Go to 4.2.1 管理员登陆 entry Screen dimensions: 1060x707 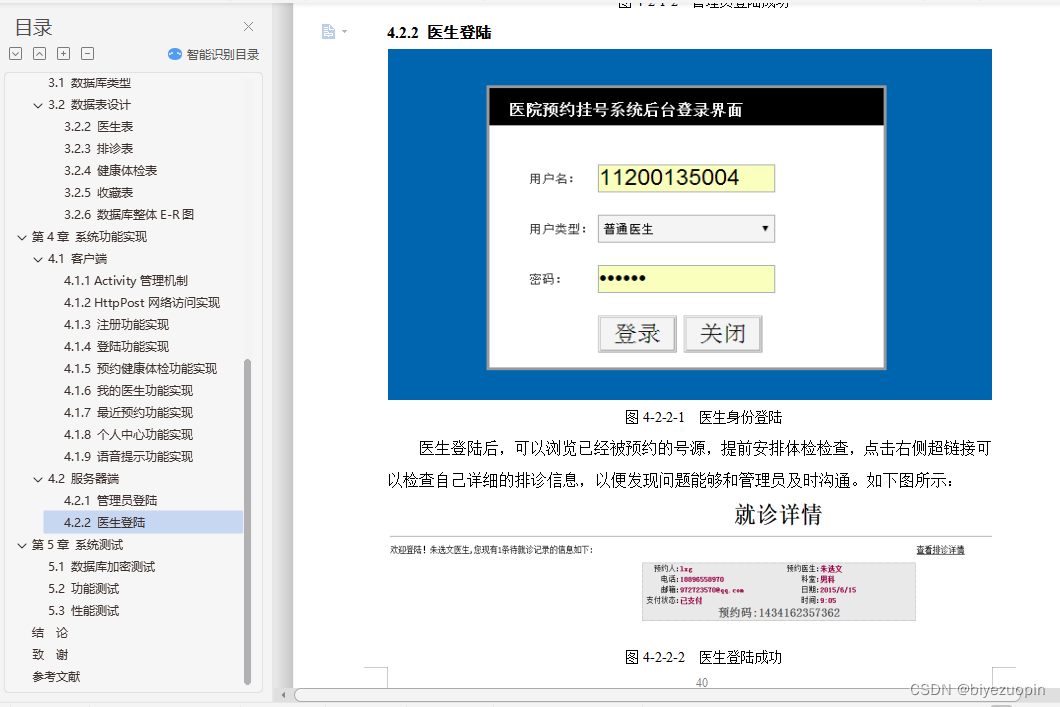tap(110, 501)
